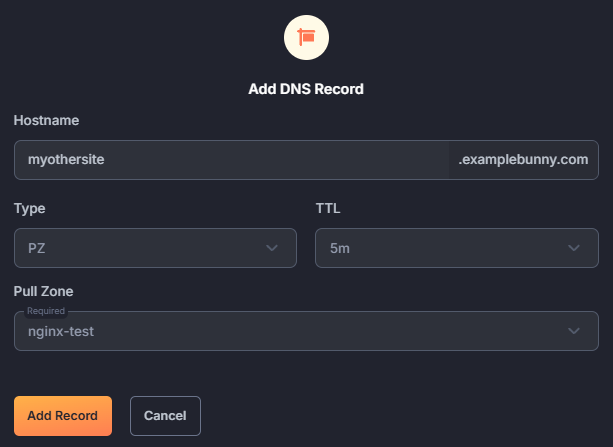Cancel the DNS record dialog
This screenshot has width=613, height=447.
click(165, 416)
